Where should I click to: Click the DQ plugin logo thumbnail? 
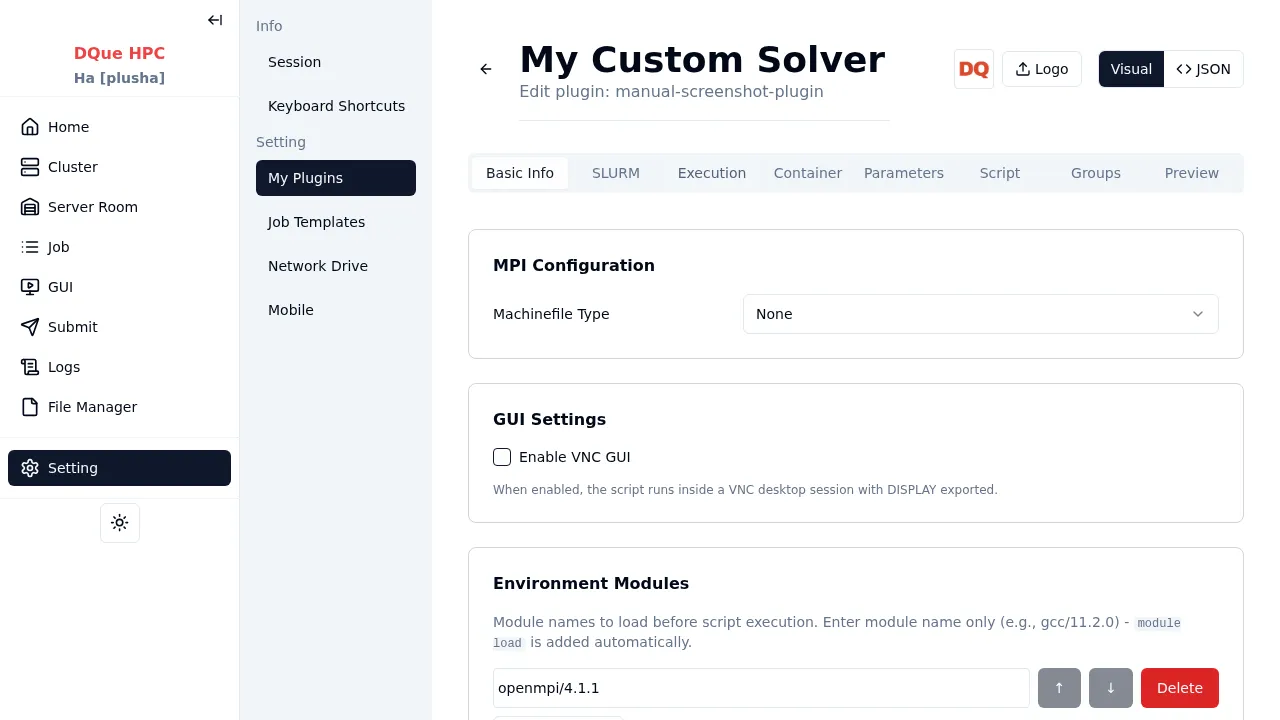(x=973, y=69)
